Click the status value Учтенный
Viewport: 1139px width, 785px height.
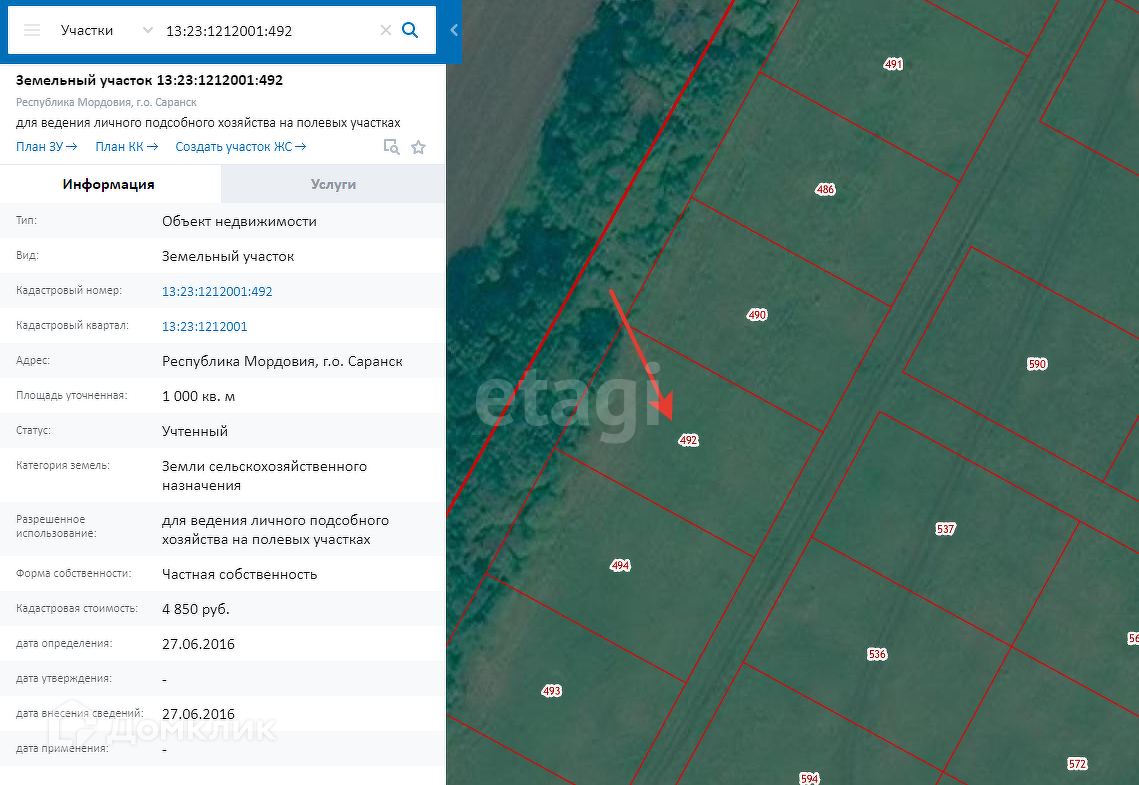pyautogui.click(x=195, y=431)
